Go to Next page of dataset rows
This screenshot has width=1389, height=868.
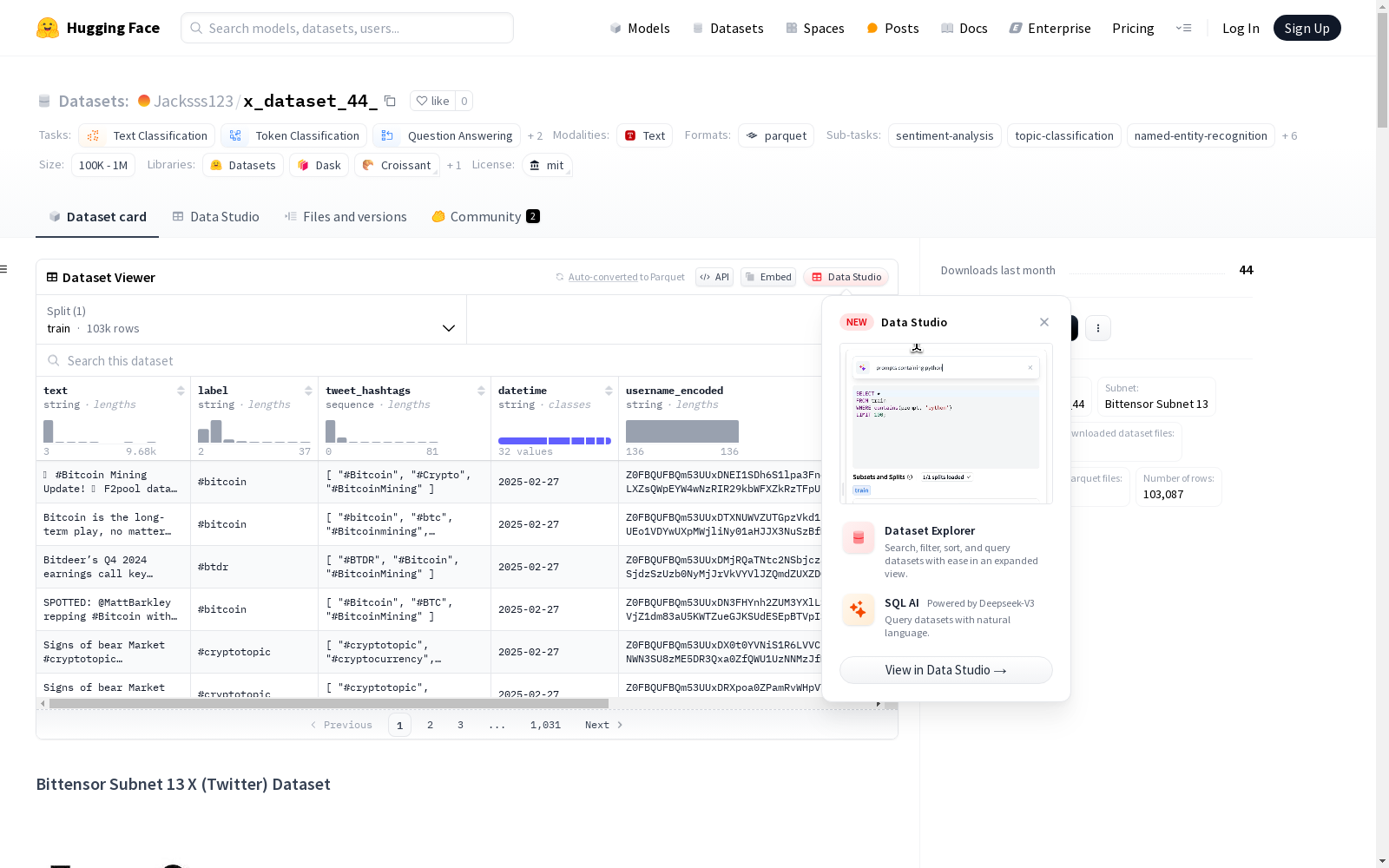tap(604, 725)
